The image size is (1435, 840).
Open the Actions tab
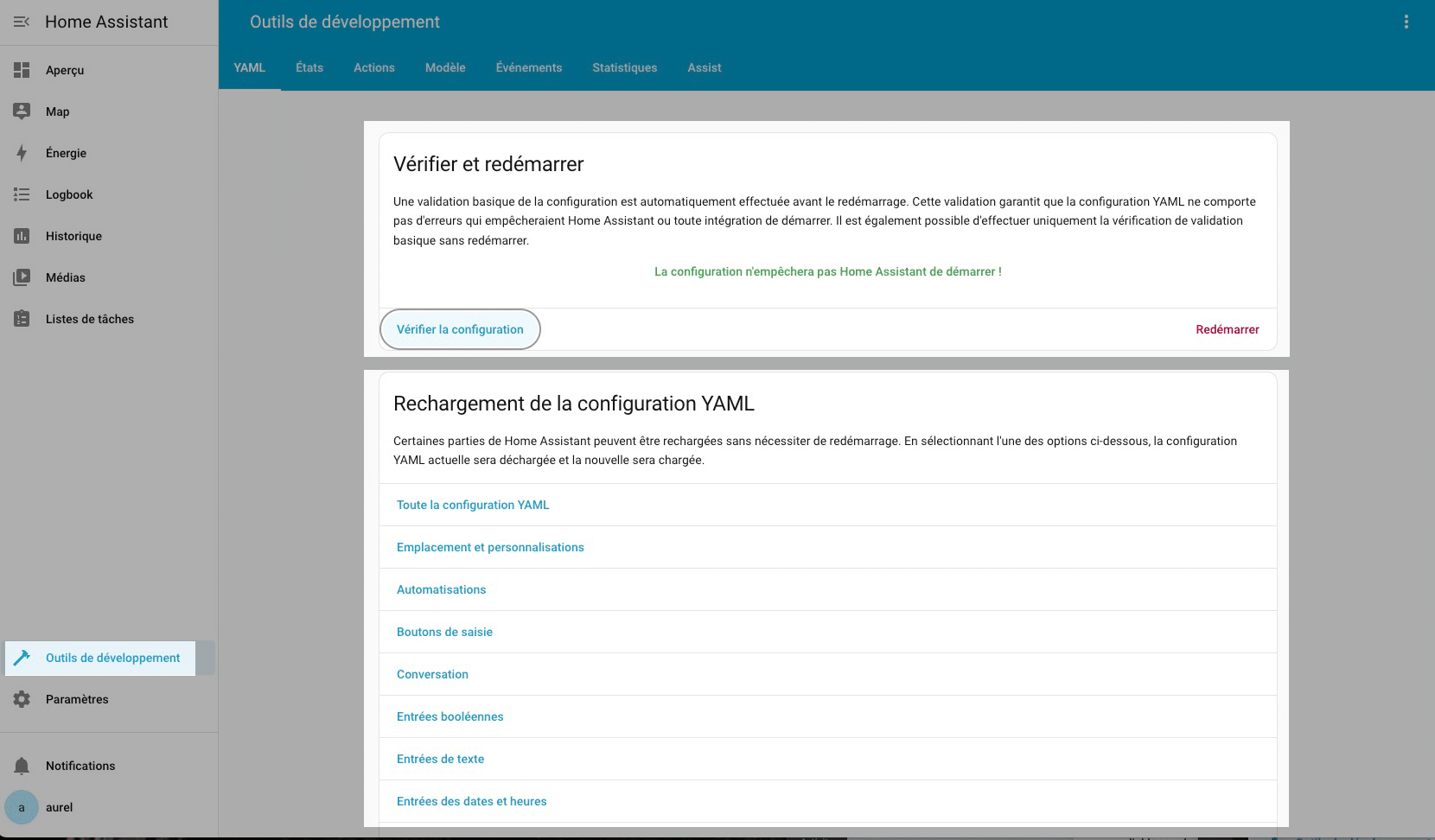coord(374,67)
